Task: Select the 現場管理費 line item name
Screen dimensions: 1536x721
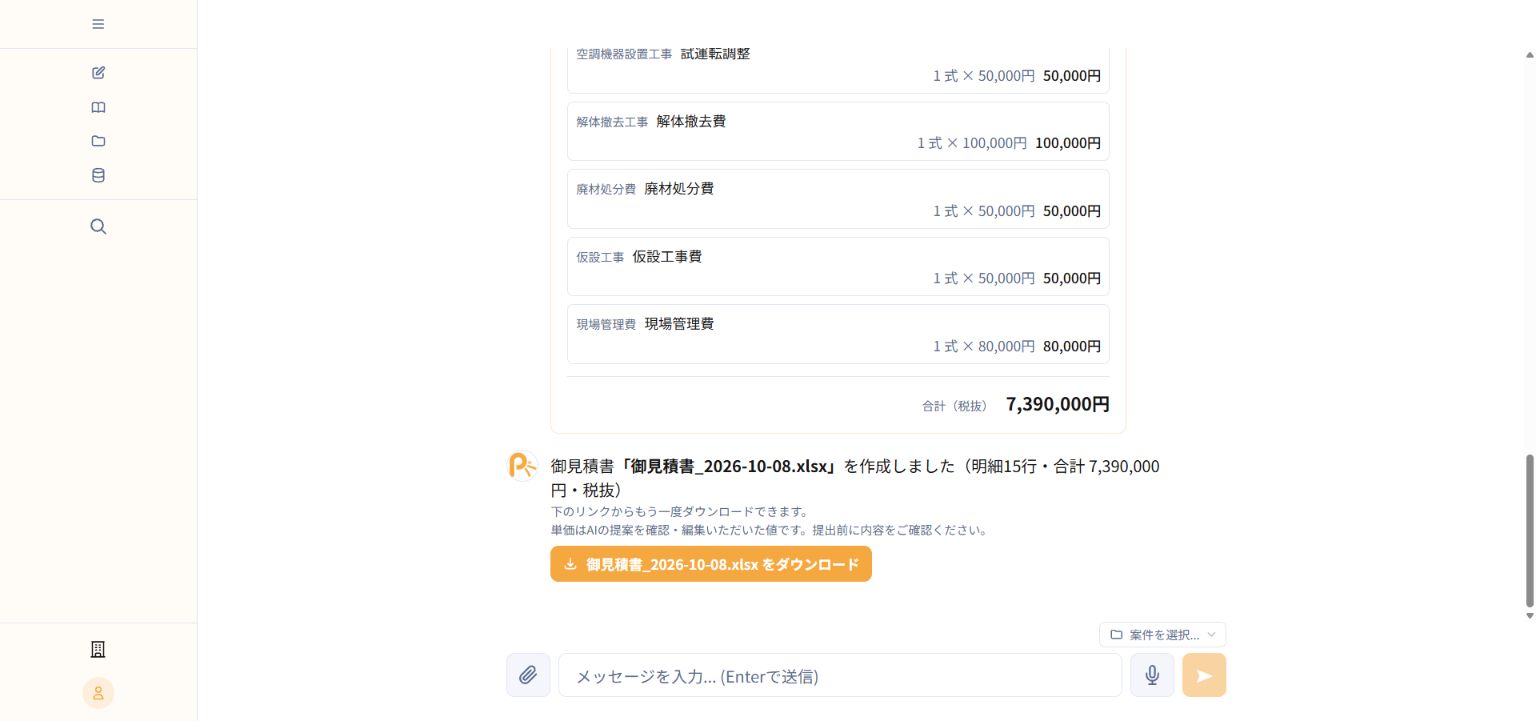Action: pyautogui.click(x=679, y=324)
